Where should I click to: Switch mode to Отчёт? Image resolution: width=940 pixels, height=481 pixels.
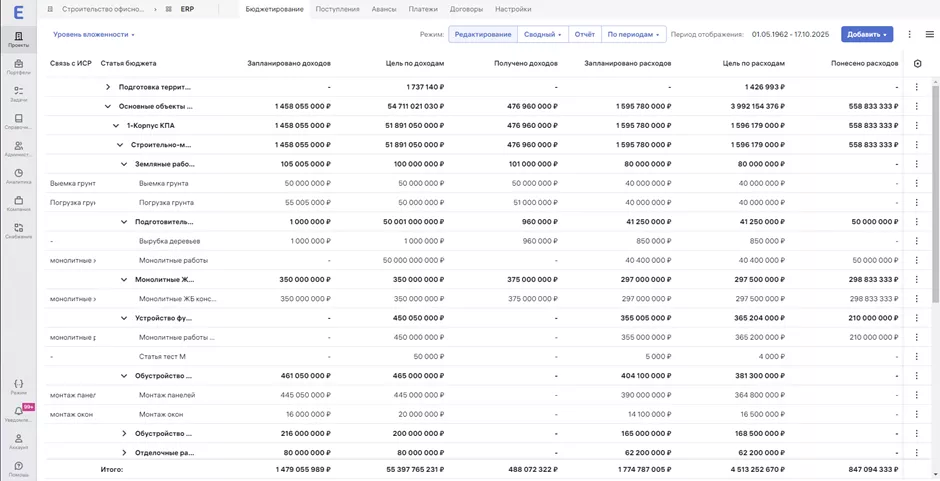tap(584, 34)
